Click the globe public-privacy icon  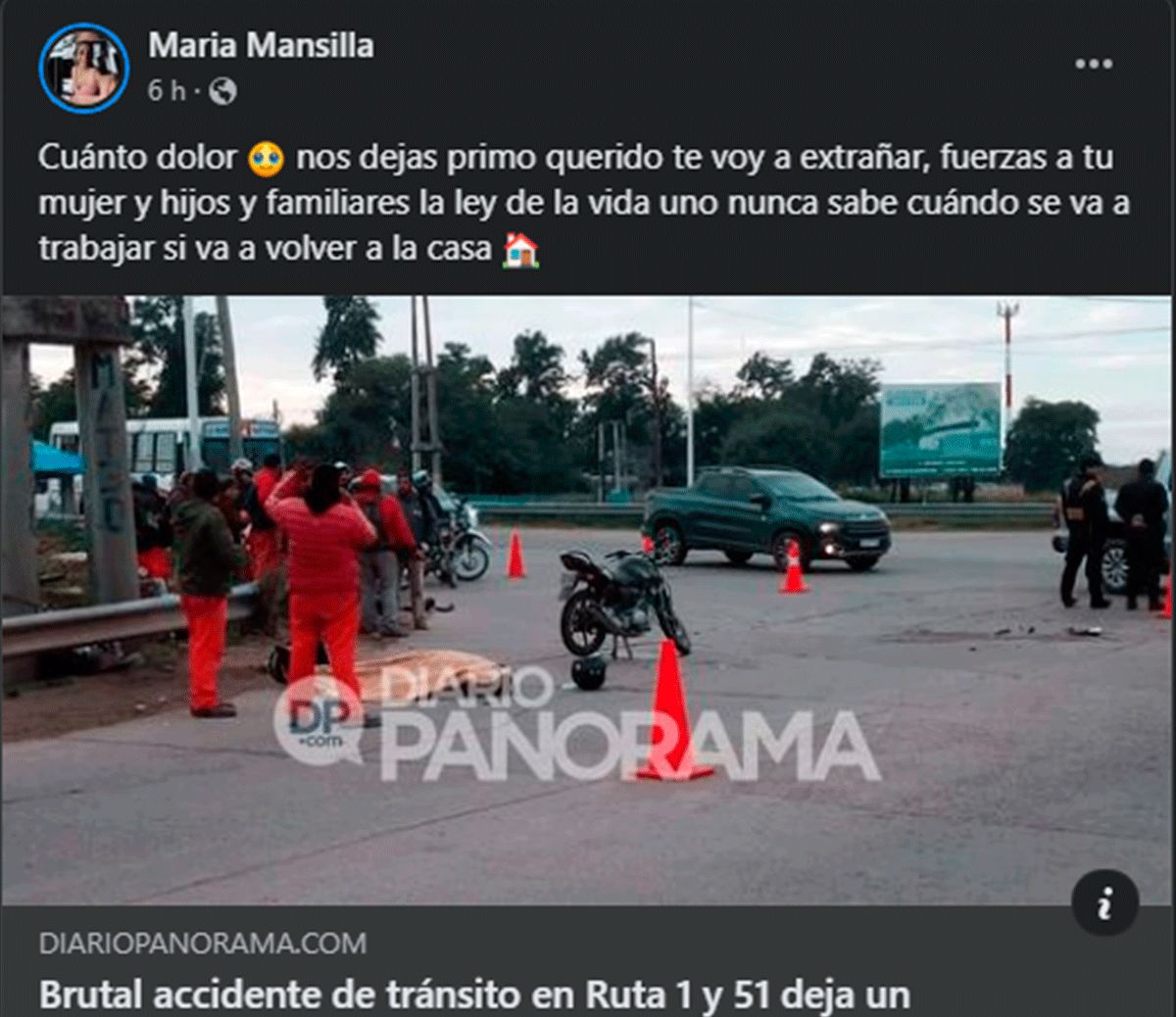click(223, 92)
